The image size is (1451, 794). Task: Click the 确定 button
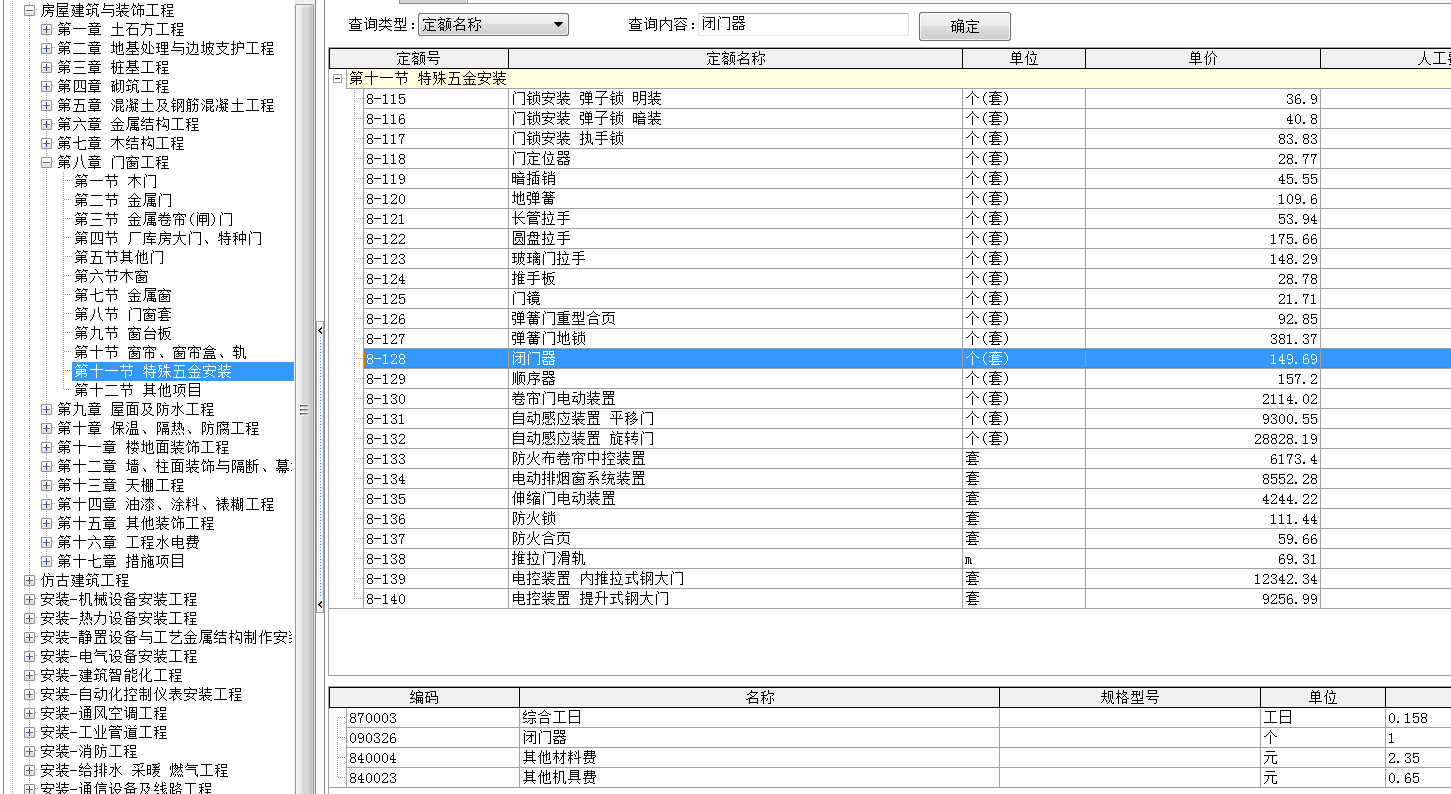965,26
